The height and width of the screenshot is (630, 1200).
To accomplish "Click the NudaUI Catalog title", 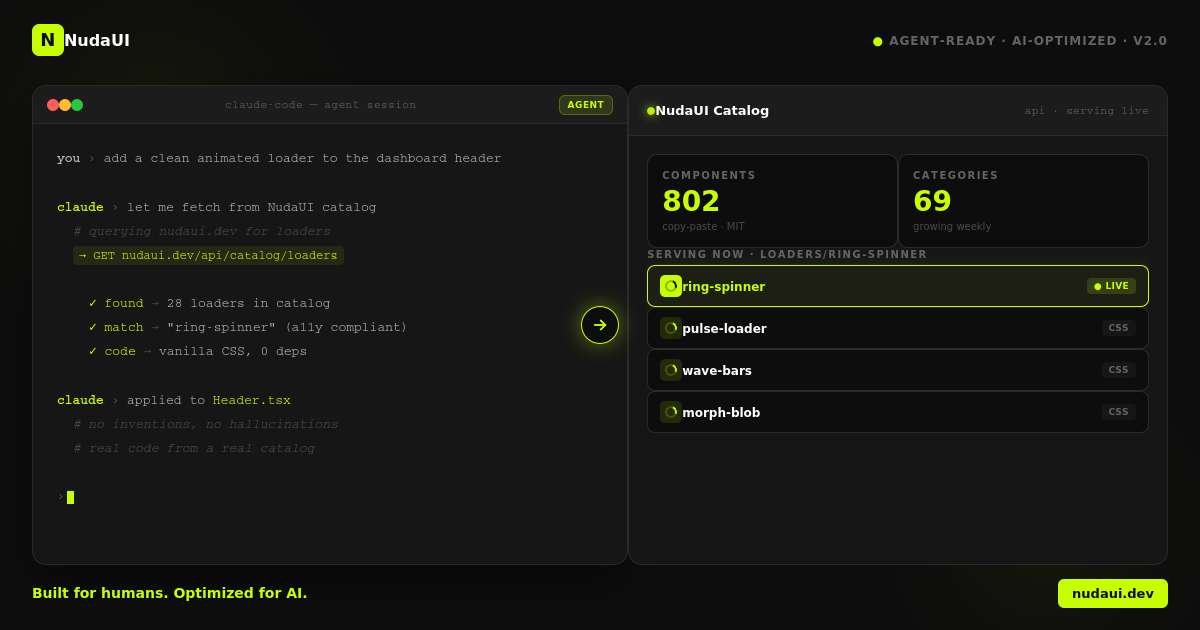I will pyautogui.click(x=712, y=111).
